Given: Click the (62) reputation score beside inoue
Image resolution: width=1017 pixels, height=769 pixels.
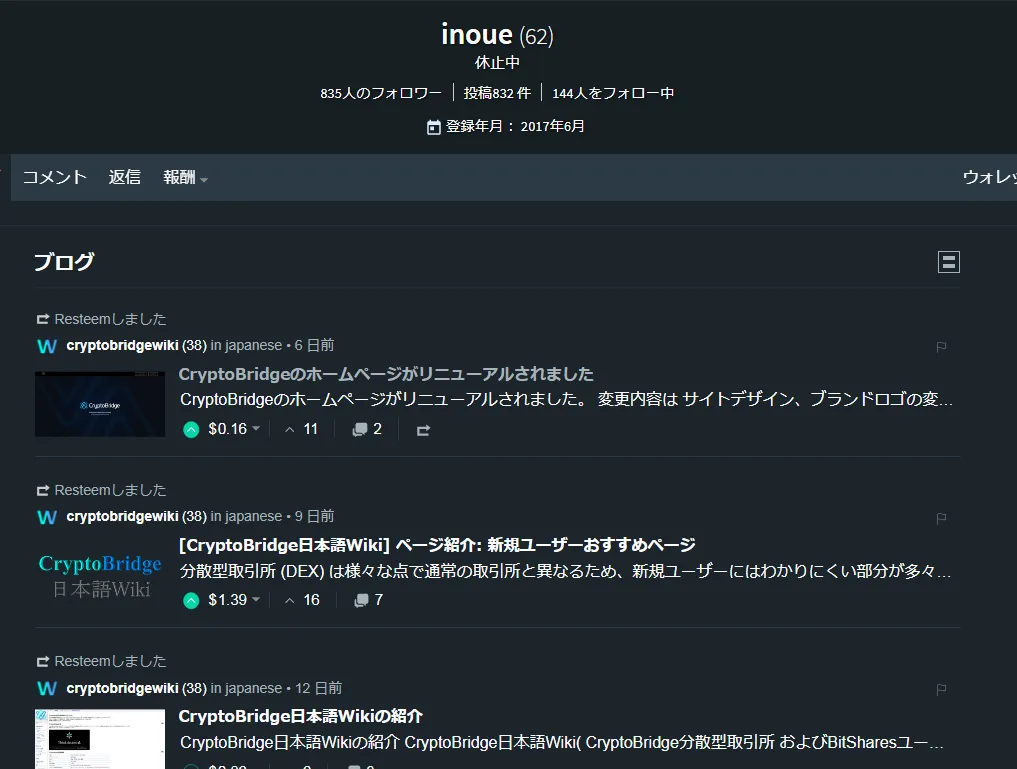Looking at the screenshot, I should (536, 36).
